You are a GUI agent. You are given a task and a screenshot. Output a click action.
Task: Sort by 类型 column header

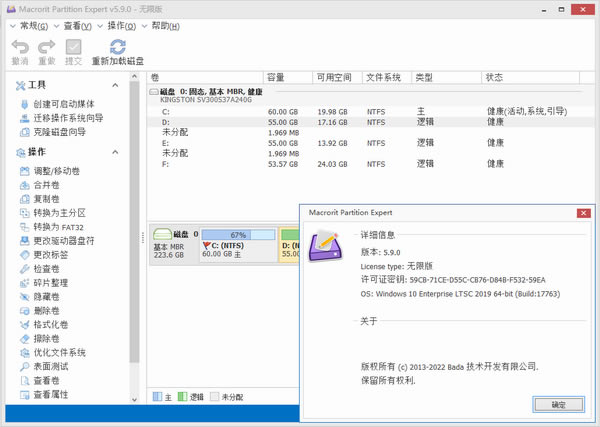446,78
